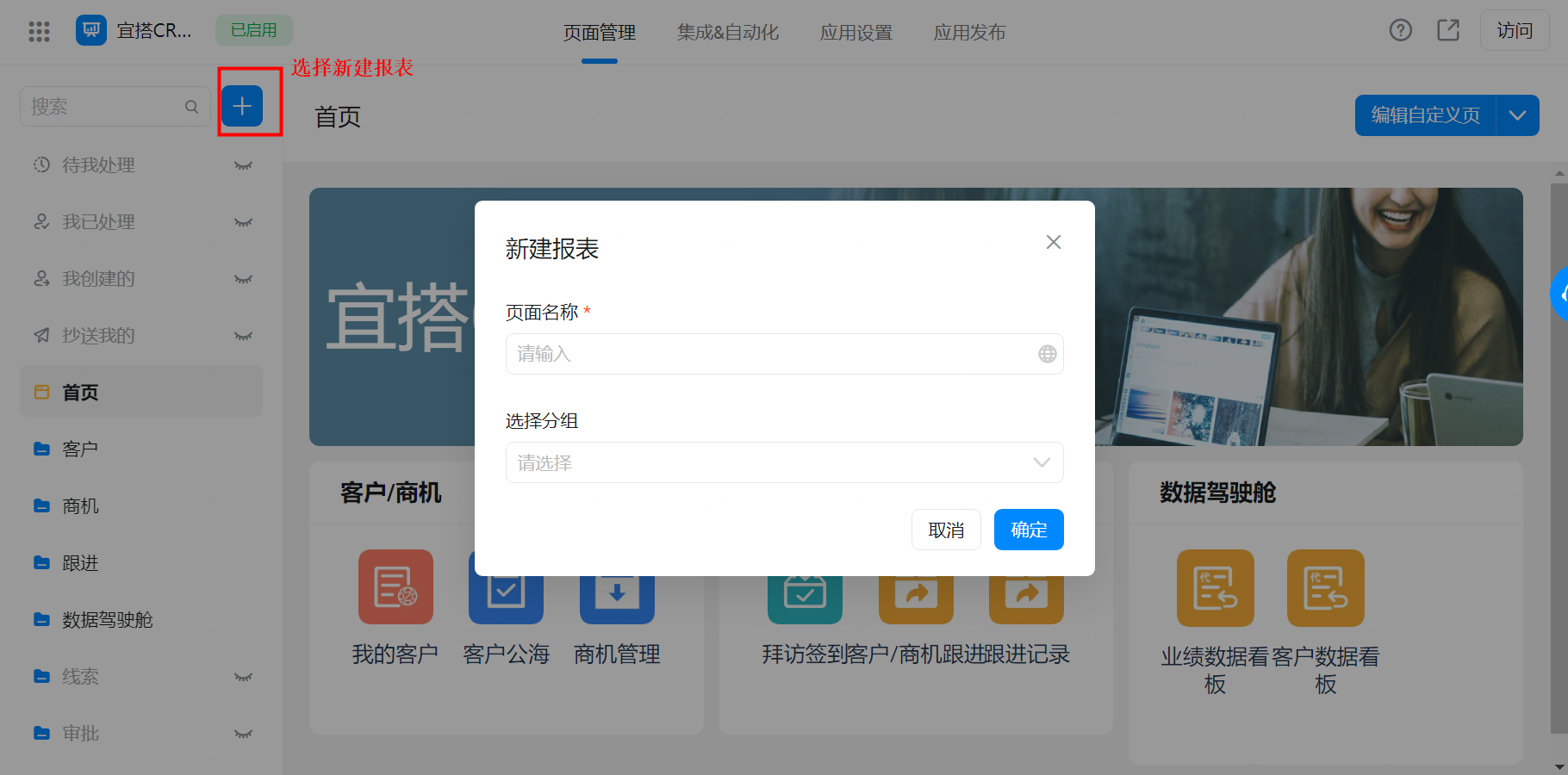The image size is (1568, 775).
Task: Open the 数据驾驶舱 folder in sidebar
Action: (141, 620)
